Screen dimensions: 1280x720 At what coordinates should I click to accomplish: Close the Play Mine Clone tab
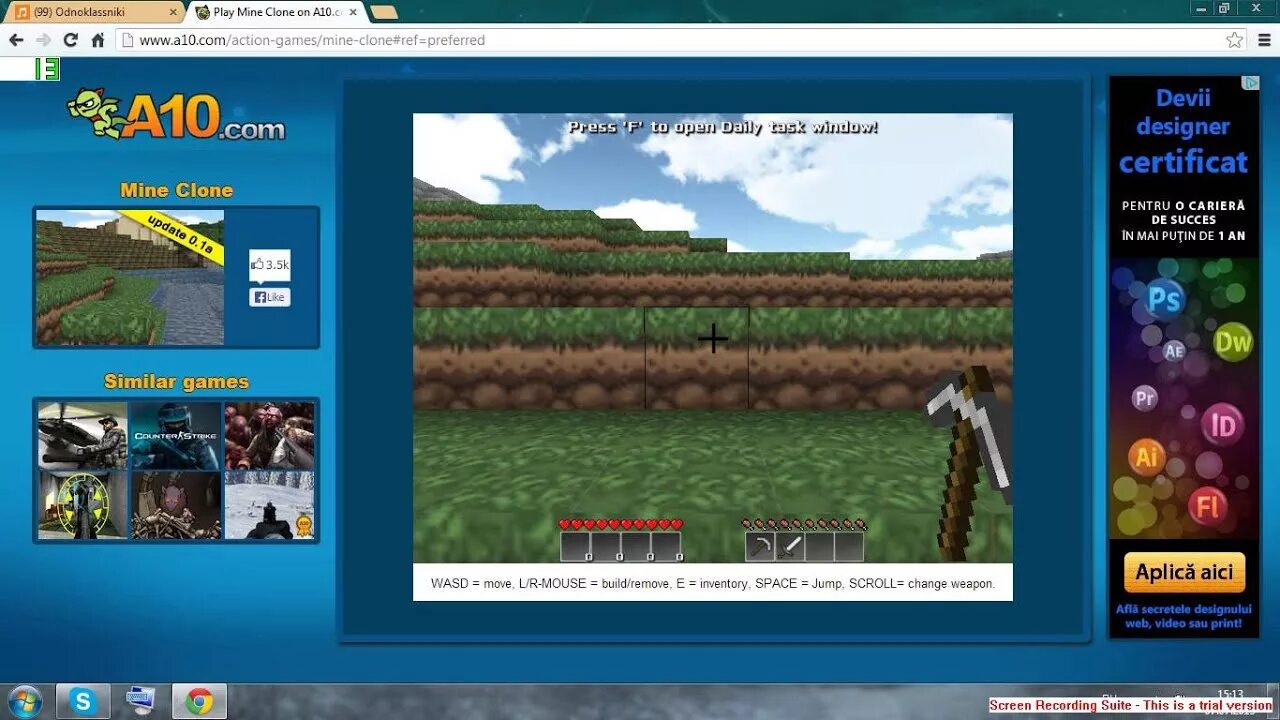(x=353, y=12)
